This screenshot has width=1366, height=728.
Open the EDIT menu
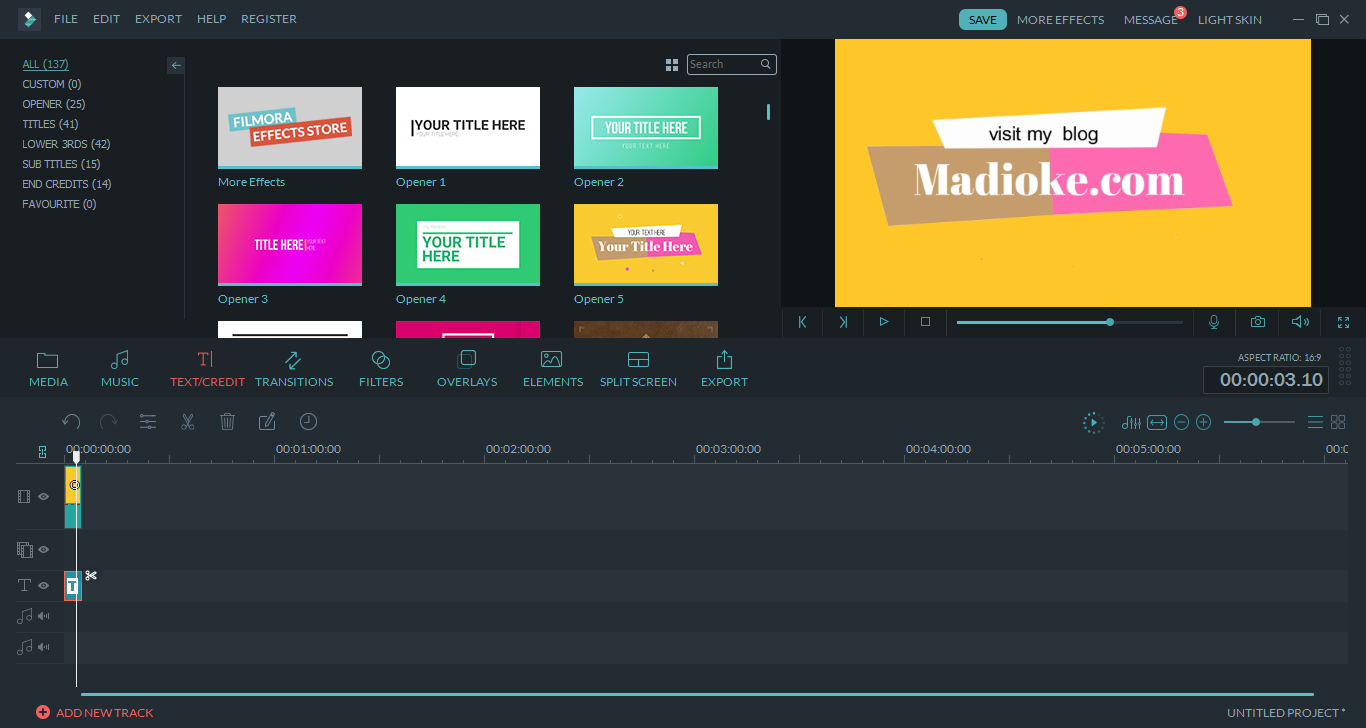[x=106, y=19]
